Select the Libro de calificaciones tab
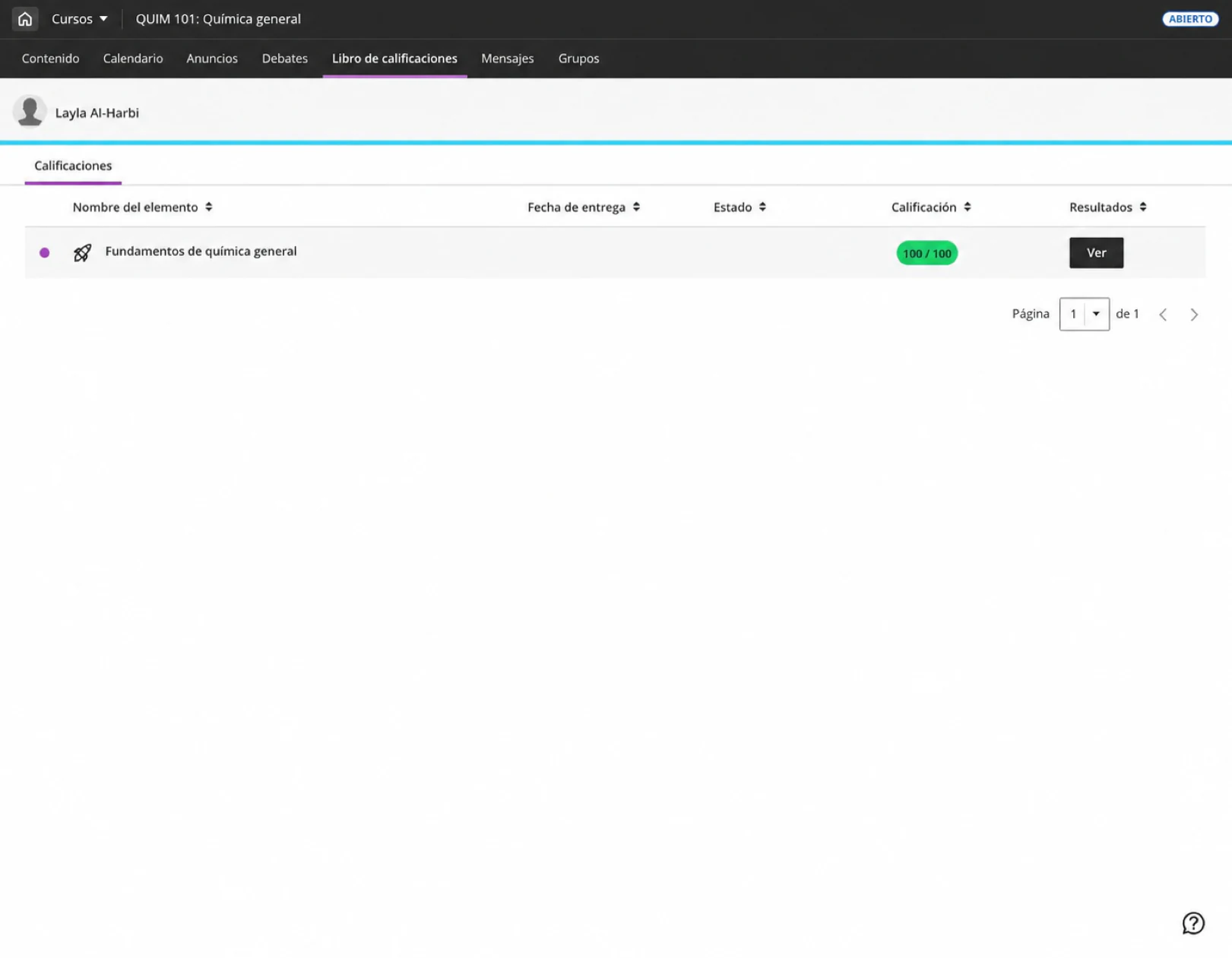 [x=394, y=58]
